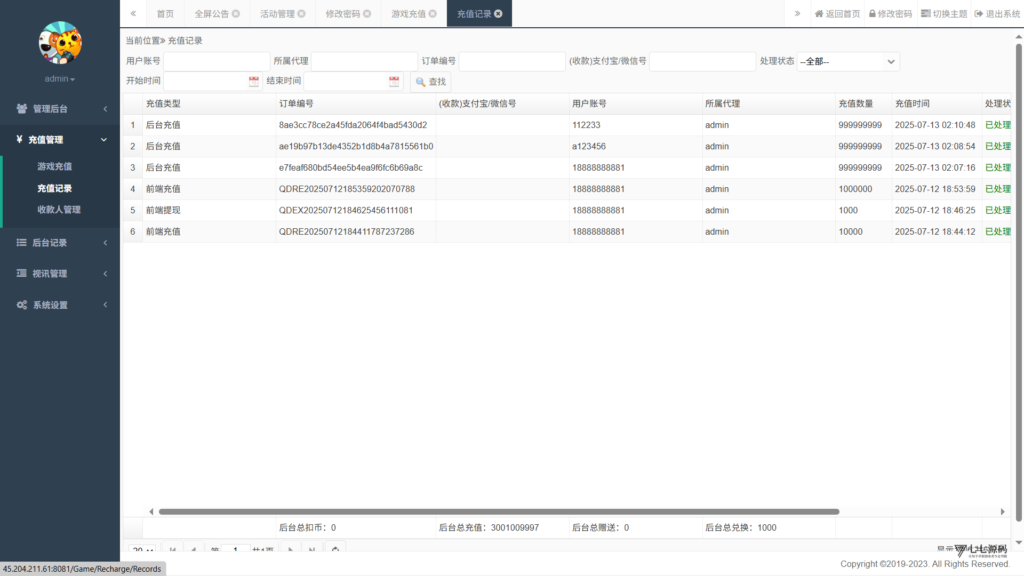Viewport: 1024px width, 576px height.
Task: Click 返回首页 home link in top bar
Action: (x=837, y=14)
